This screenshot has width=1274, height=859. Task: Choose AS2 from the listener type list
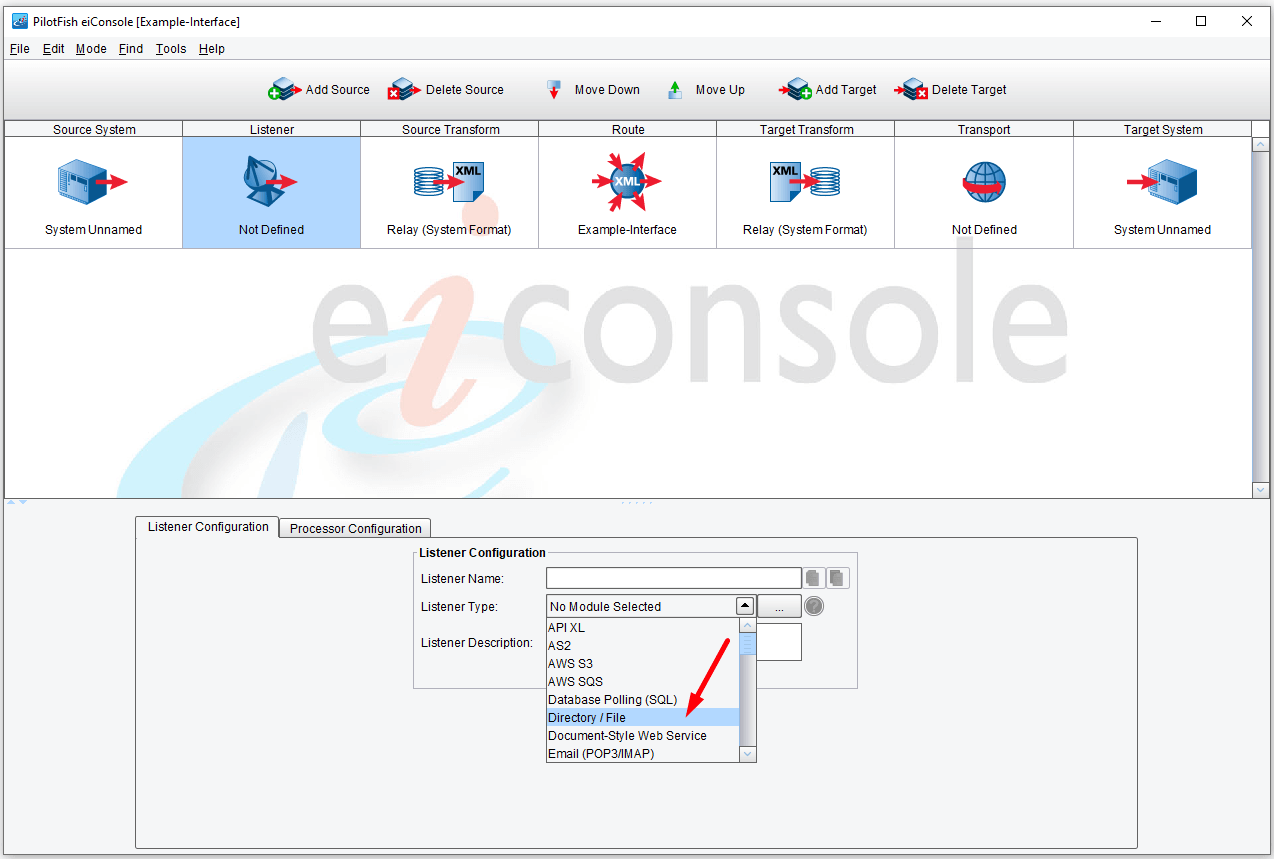point(642,645)
